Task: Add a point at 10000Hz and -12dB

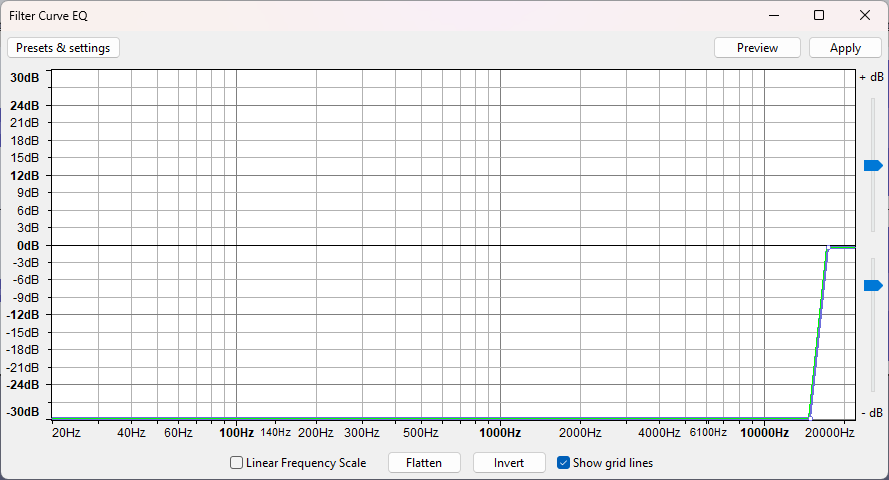Action: click(763, 315)
